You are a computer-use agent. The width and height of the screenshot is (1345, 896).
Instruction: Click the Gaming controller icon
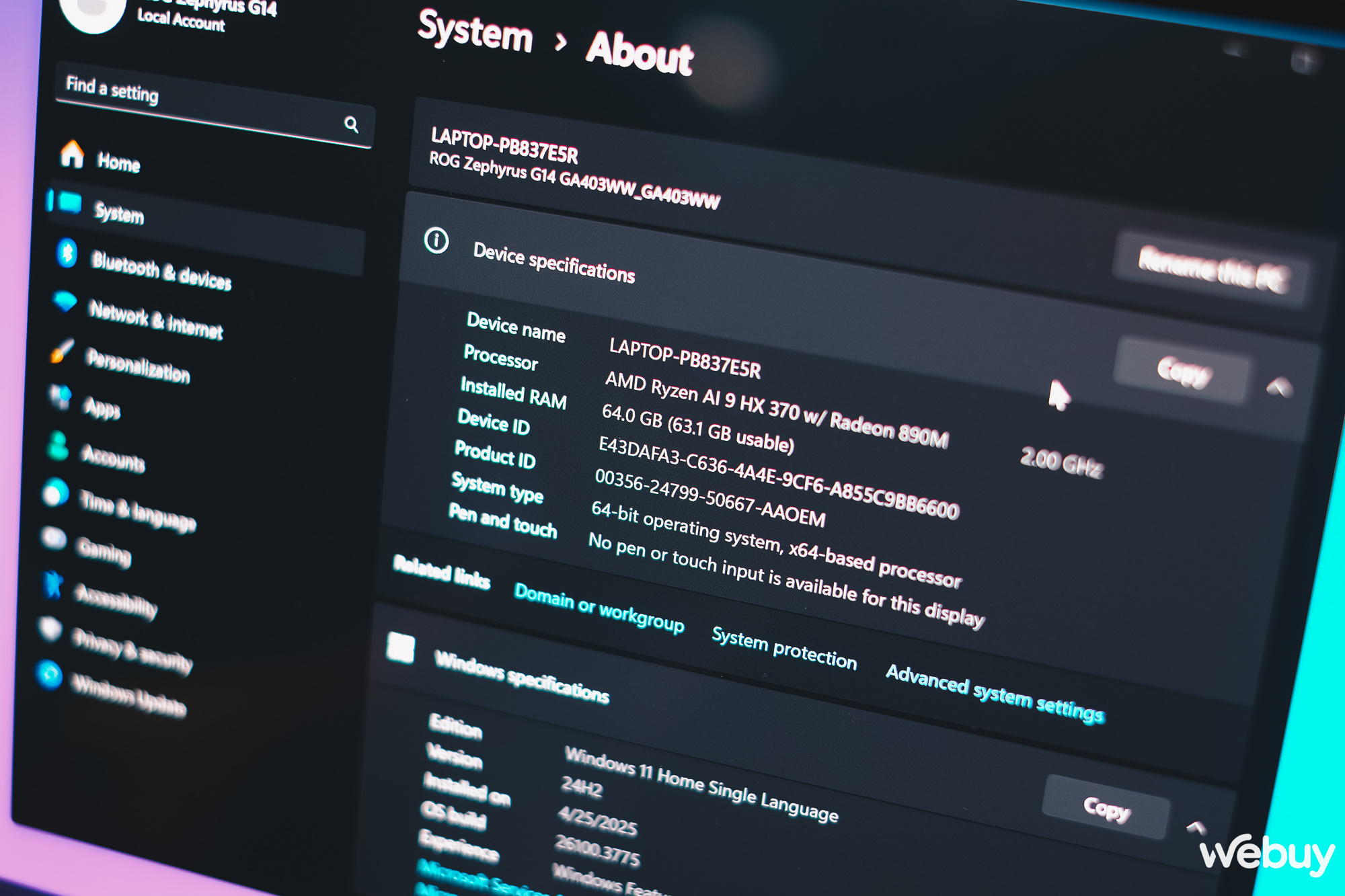click(x=53, y=538)
